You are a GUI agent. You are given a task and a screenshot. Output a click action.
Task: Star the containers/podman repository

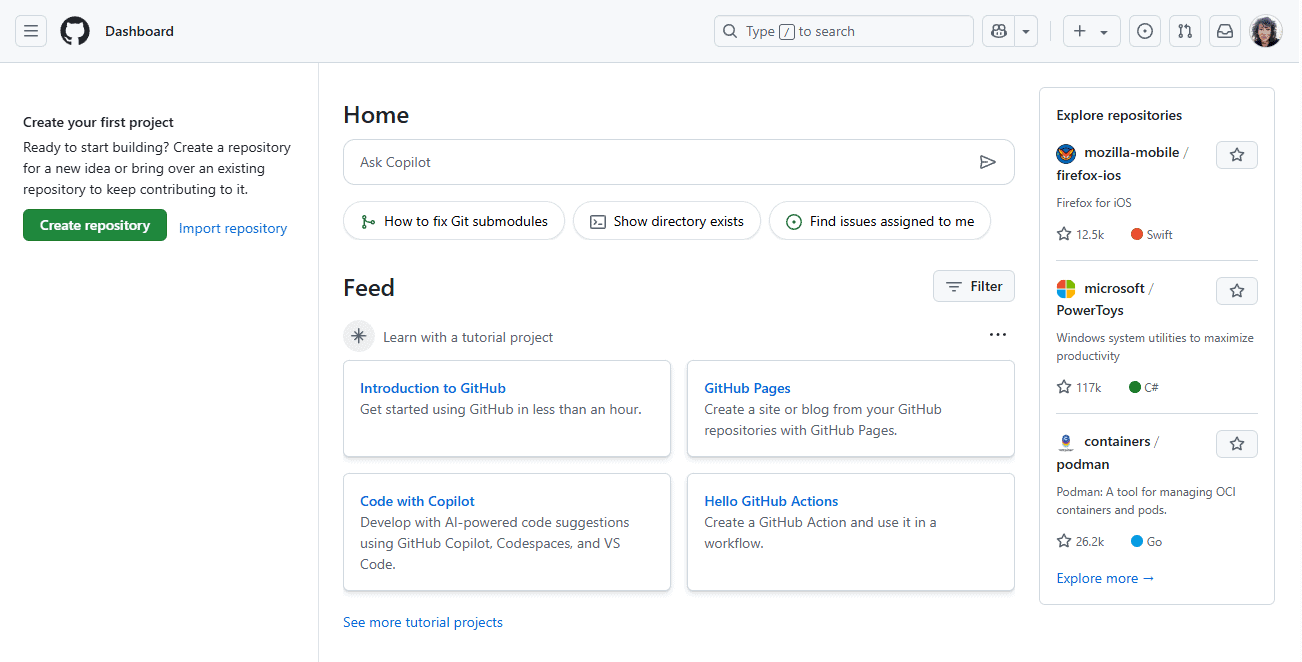1236,443
